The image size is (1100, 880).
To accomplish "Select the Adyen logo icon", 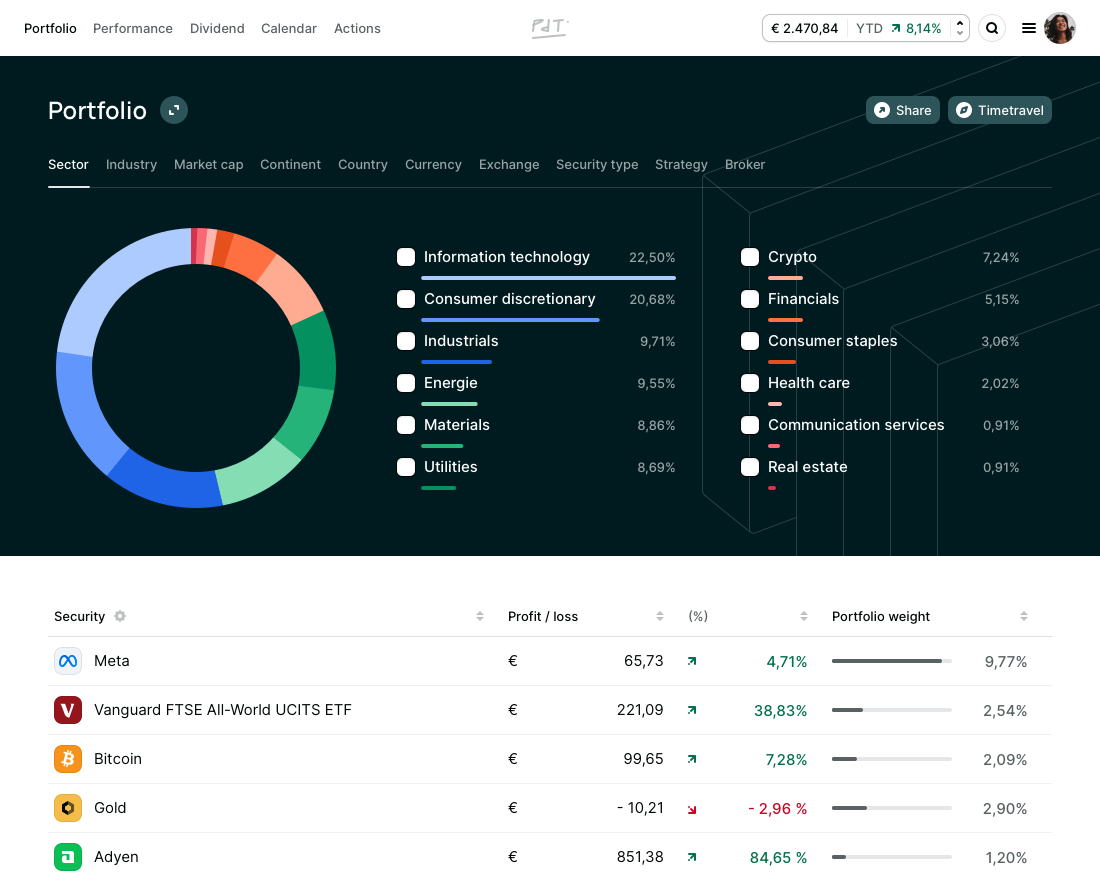I will pos(67,857).
